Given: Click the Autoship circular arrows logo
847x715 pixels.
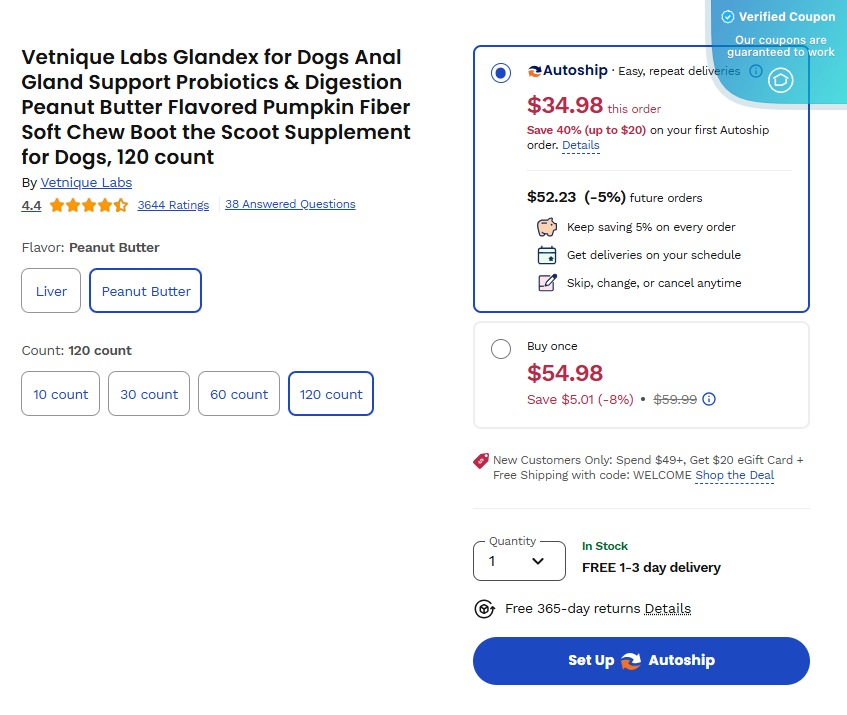Looking at the screenshot, I should [534, 71].
